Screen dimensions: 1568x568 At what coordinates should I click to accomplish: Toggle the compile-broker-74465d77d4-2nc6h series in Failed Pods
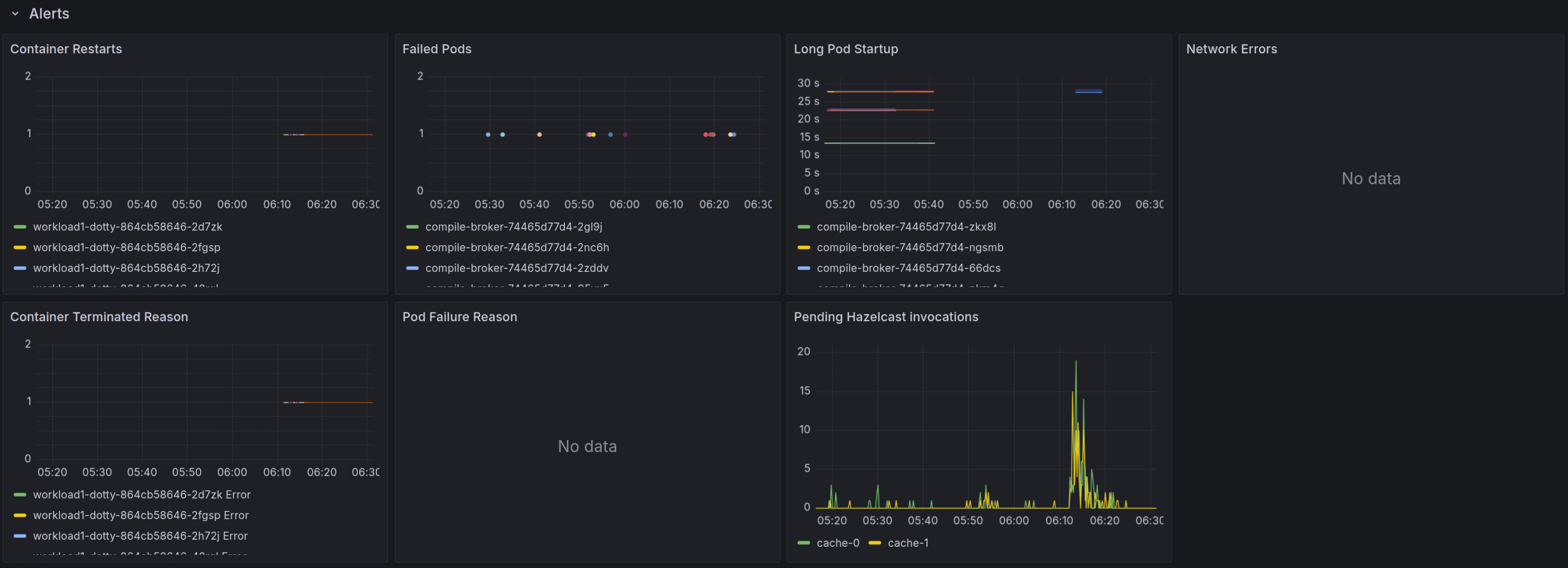tap(517, 248)
